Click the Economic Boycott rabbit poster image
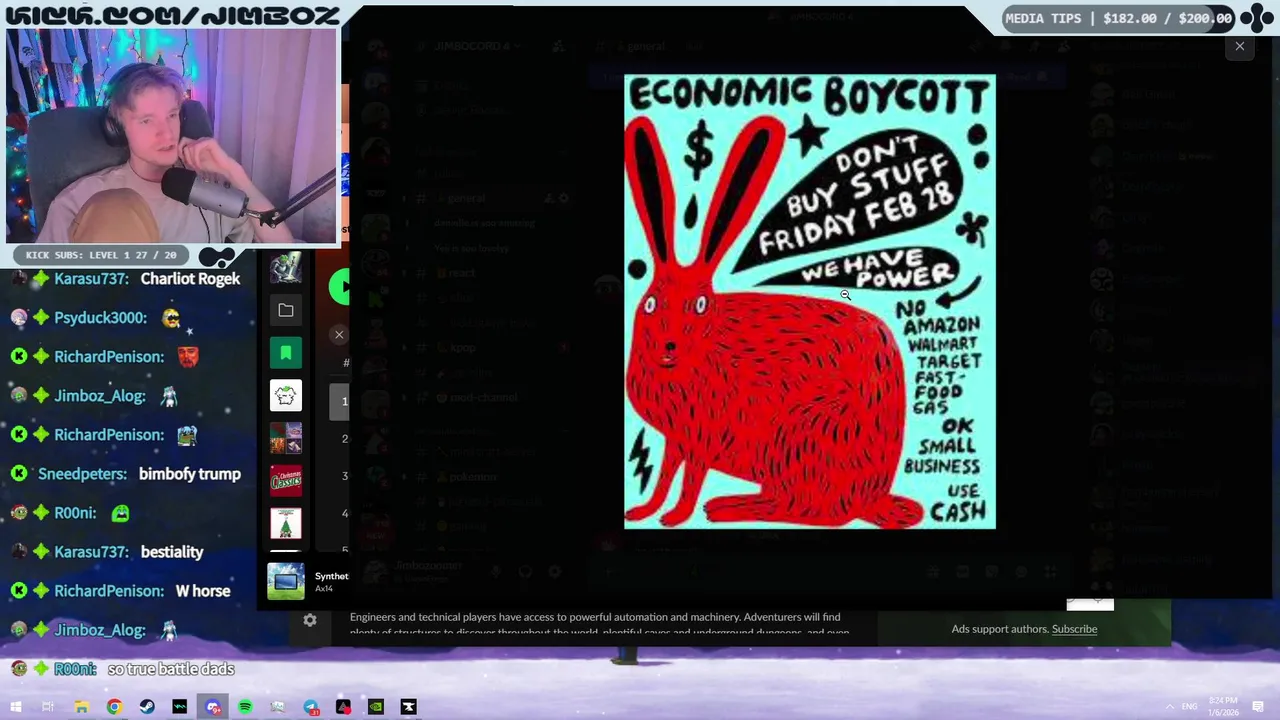Viewport: 1280px width, 720px height. (810, 301)
